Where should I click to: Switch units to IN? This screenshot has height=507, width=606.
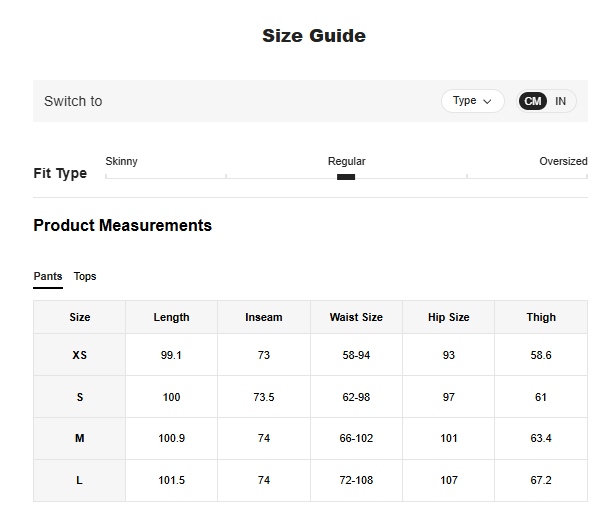point(561,101)
